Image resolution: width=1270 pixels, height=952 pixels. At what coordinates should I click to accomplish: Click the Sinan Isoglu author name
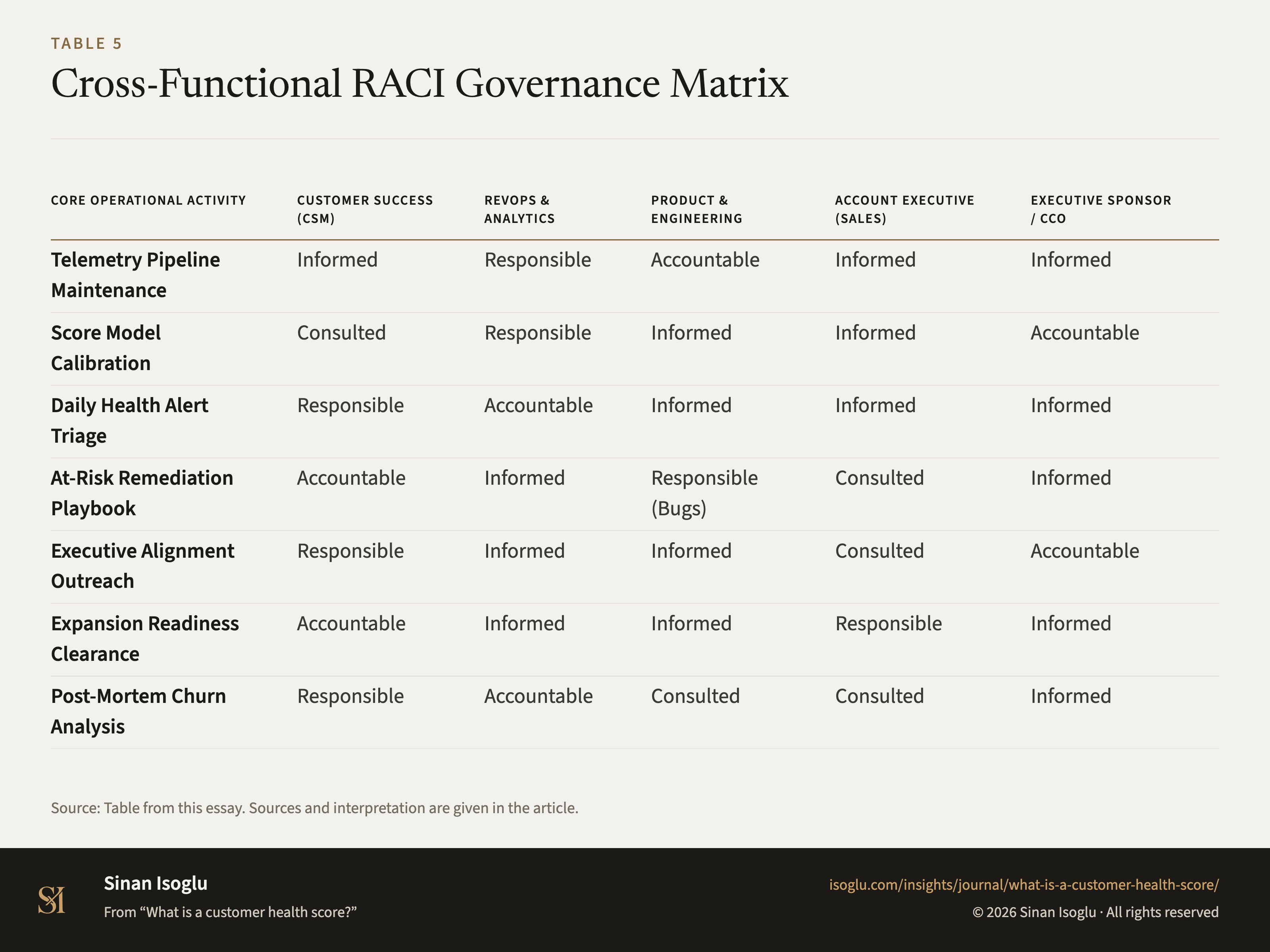click(x=156, y=883)
